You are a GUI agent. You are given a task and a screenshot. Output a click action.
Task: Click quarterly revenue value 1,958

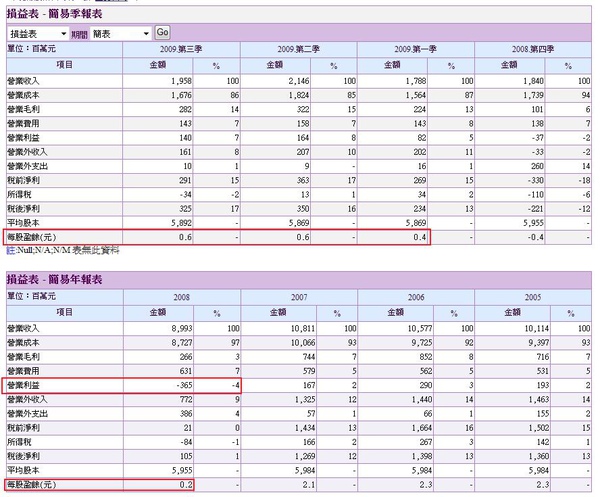click(181, 81)
